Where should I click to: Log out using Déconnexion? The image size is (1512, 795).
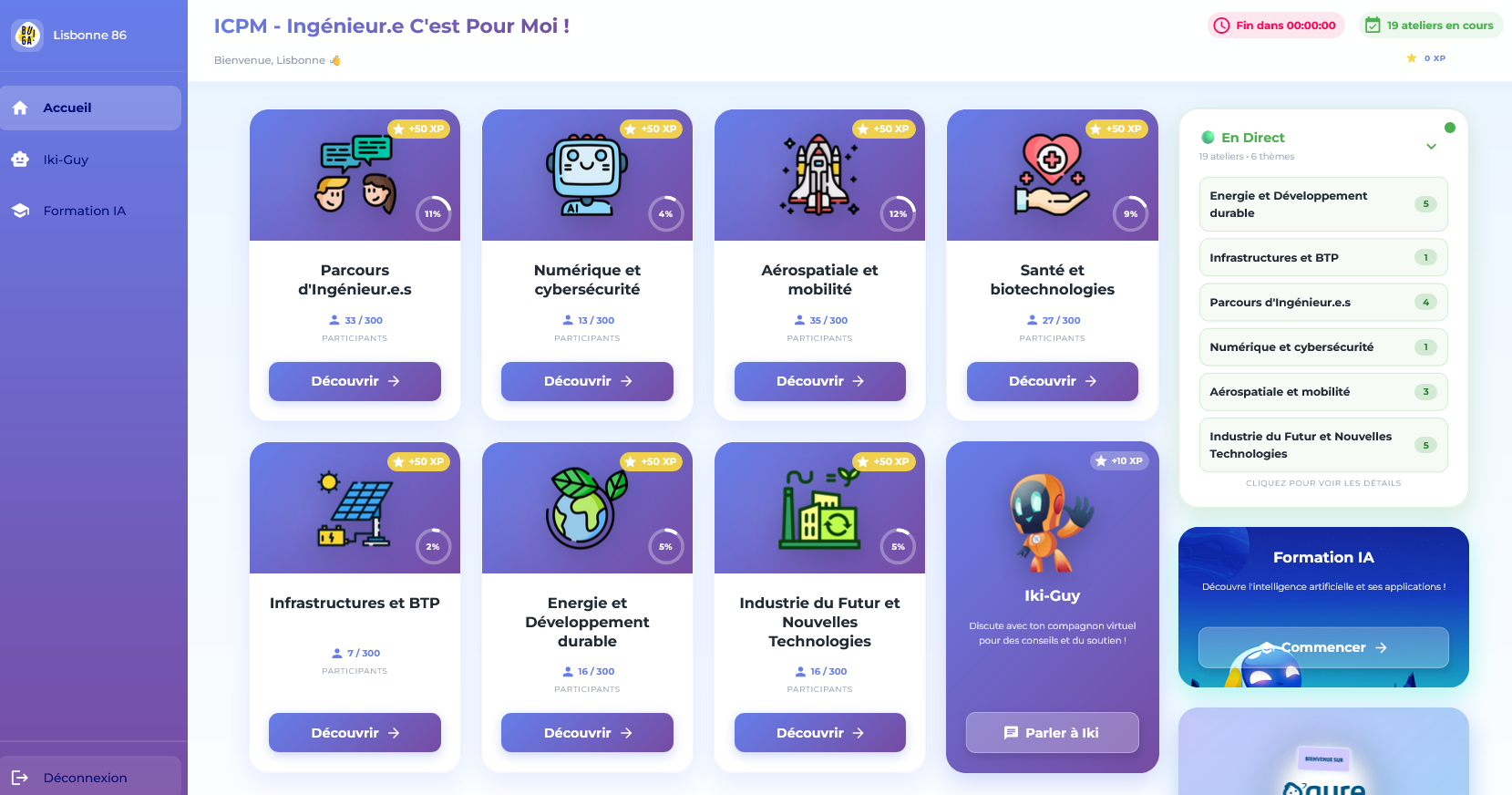85,778
